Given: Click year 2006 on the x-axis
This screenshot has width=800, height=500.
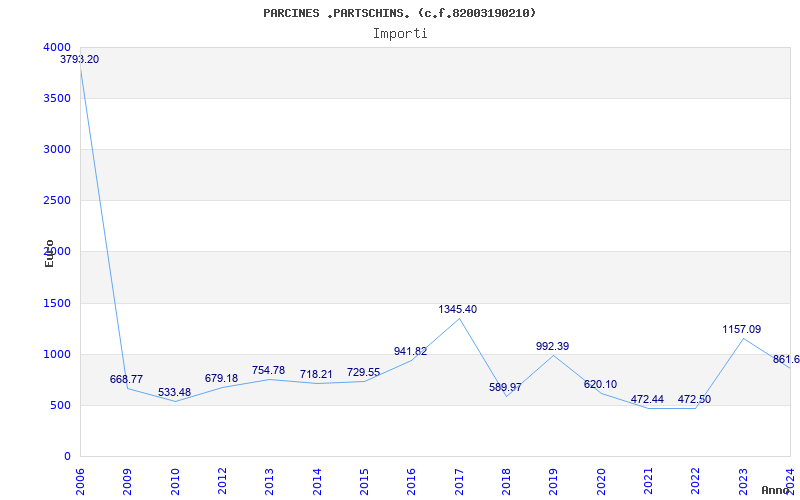Looking at the screenshot, I should (x=81, y=477).
